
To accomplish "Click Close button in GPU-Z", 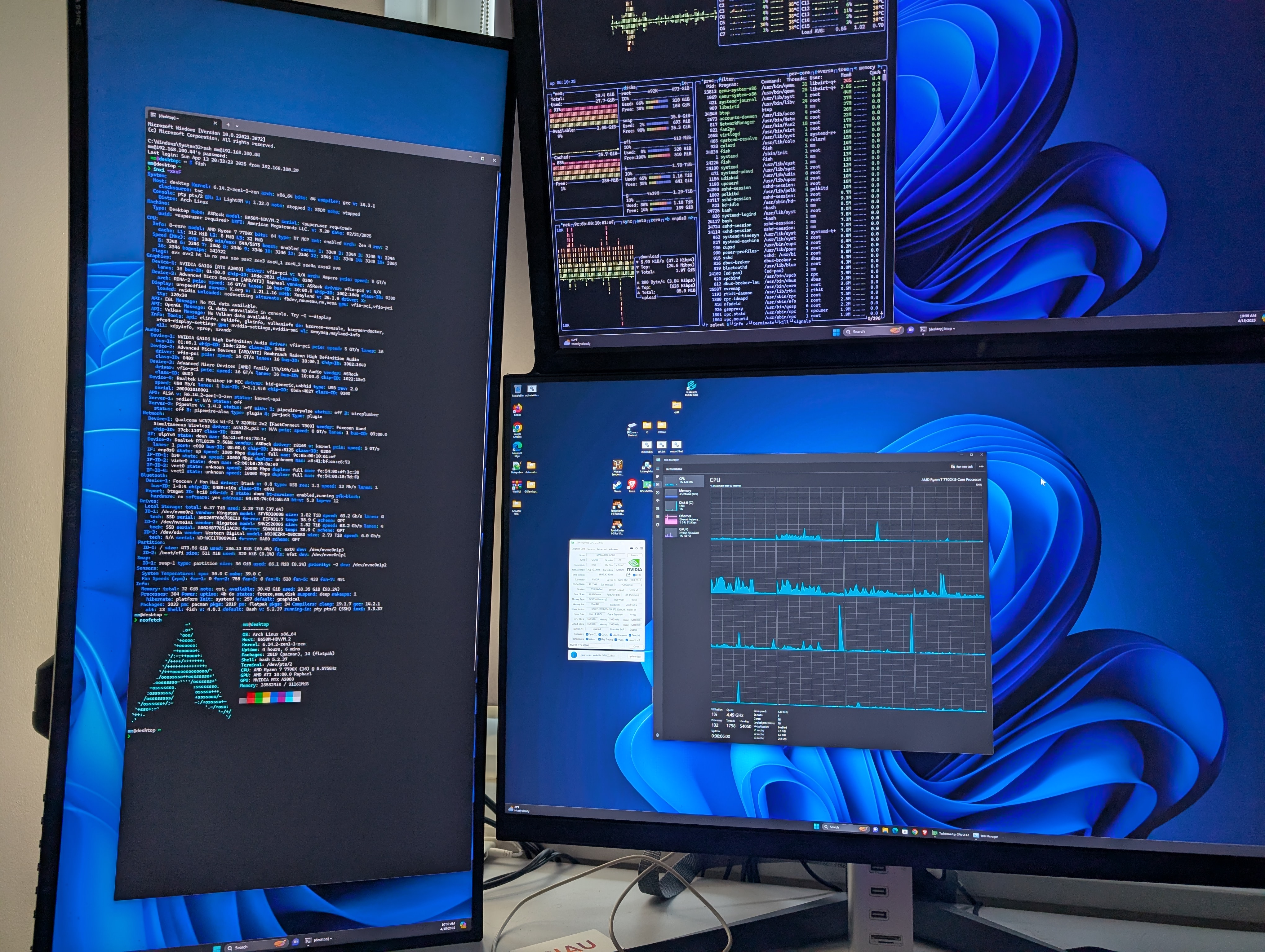I will tap(637, 647).
